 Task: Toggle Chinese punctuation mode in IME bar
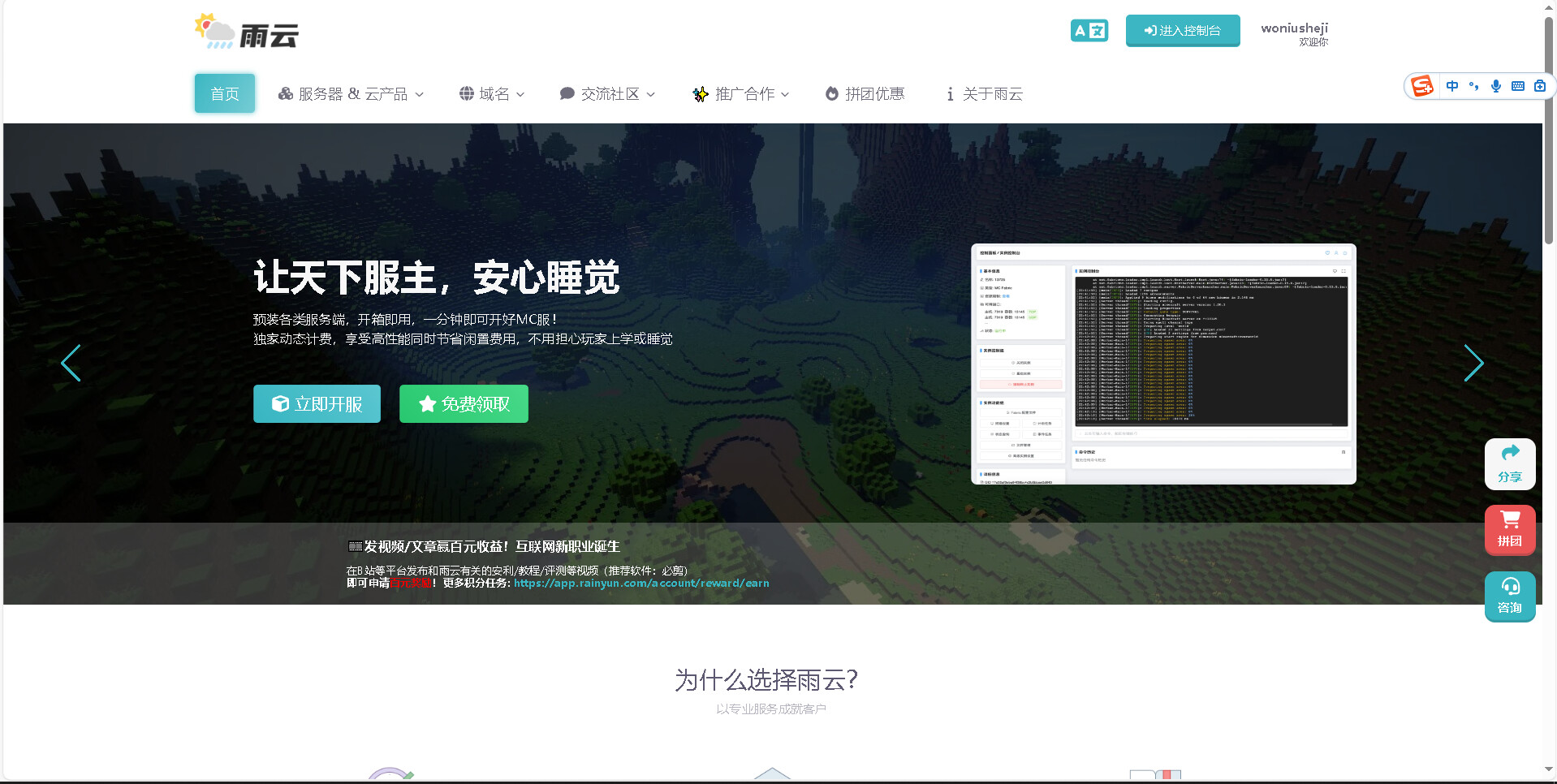[x=1473, y=86]
